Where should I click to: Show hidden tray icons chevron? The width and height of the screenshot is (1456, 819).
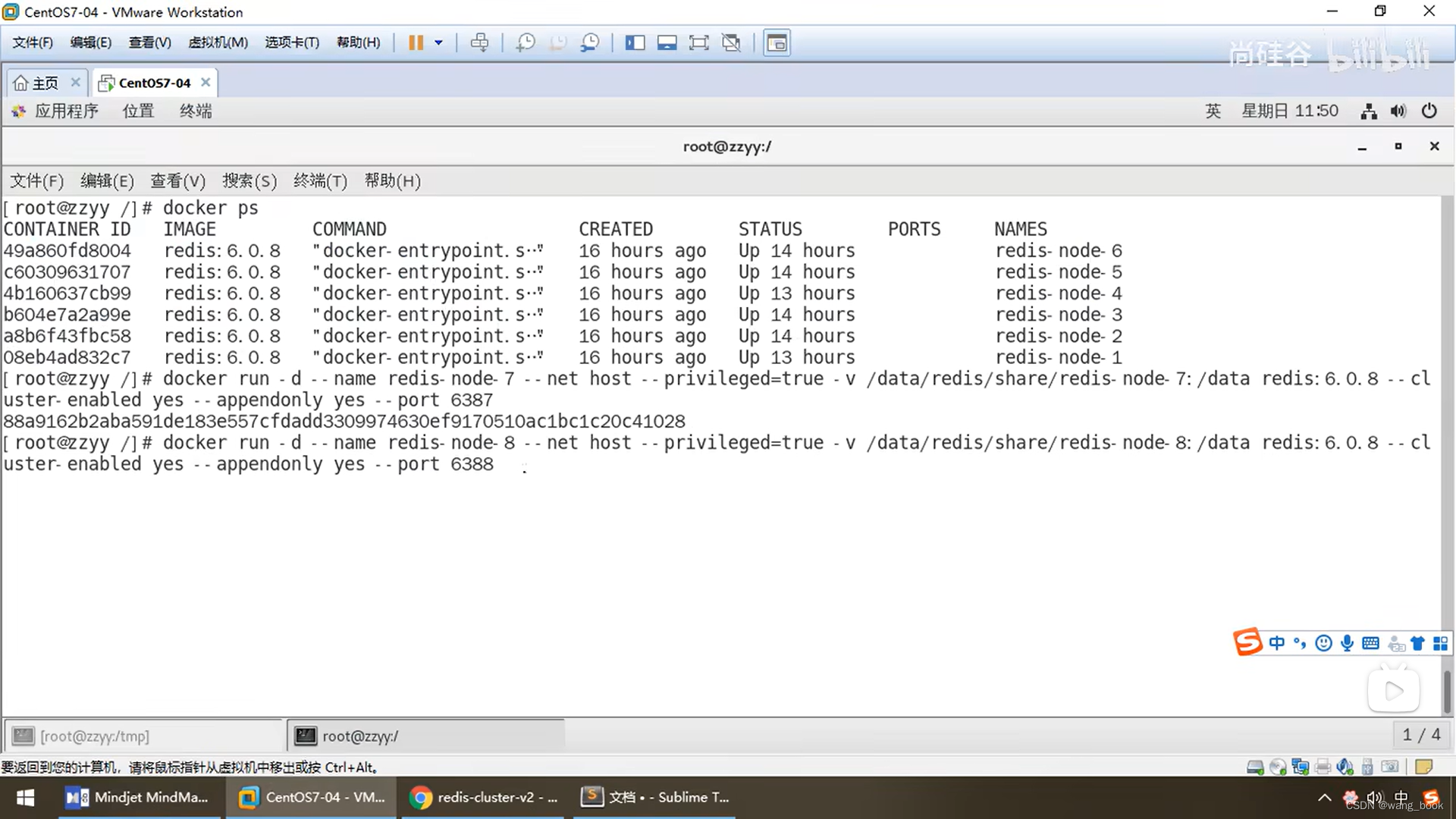click(x=1324, y=798)
